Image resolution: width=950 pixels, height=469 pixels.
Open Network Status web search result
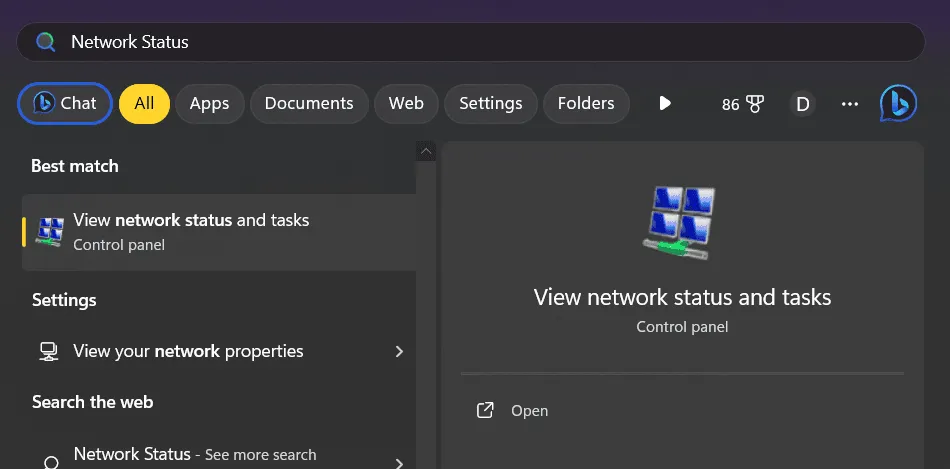point(219,456)
